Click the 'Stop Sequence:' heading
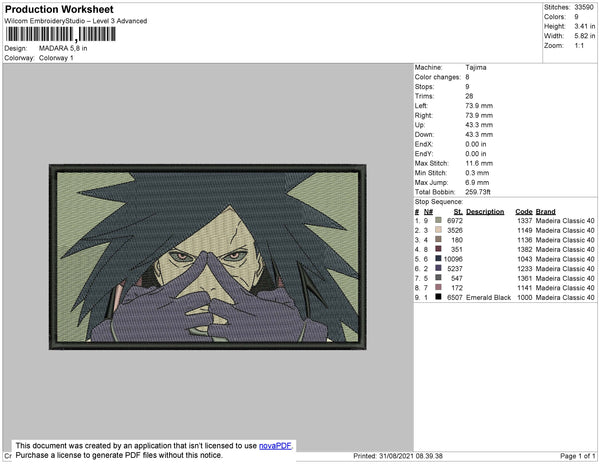This screenshot has width=600, height=464. (439, 202)
